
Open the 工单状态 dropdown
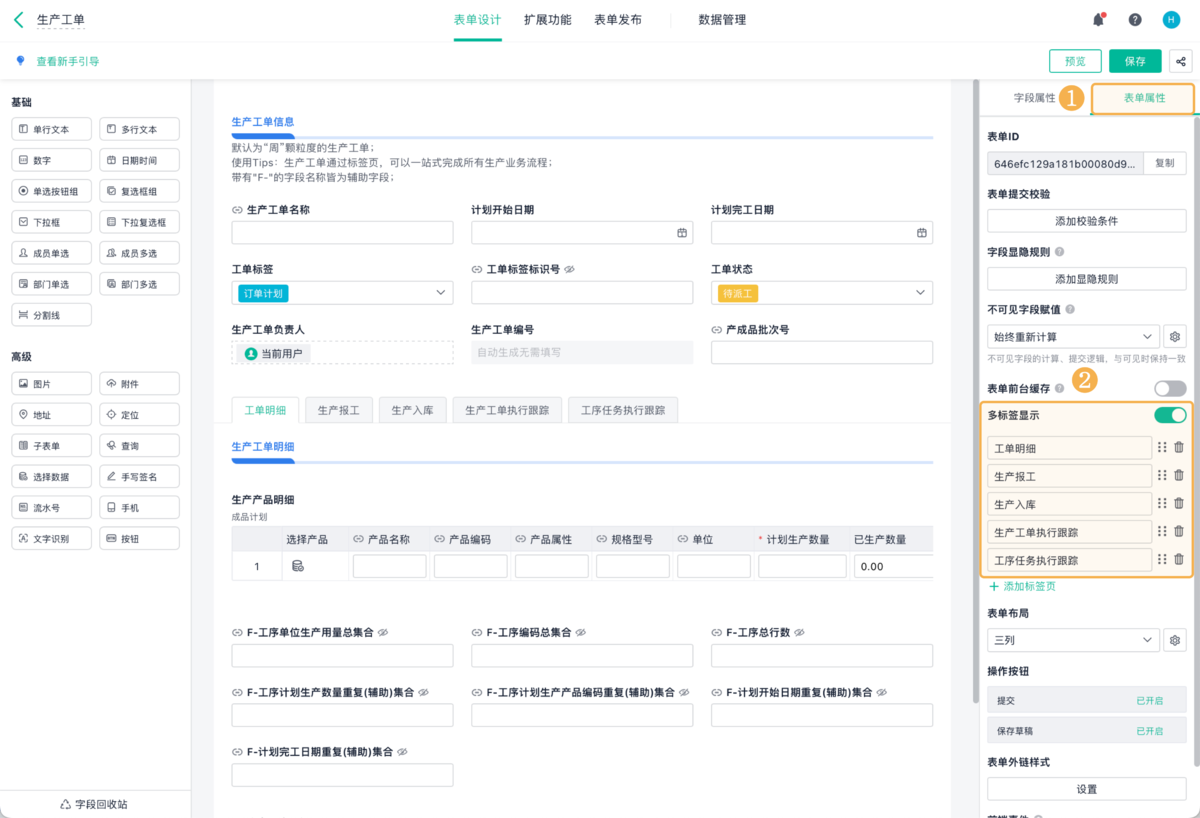pyautogui.click(x=822, y=292)
